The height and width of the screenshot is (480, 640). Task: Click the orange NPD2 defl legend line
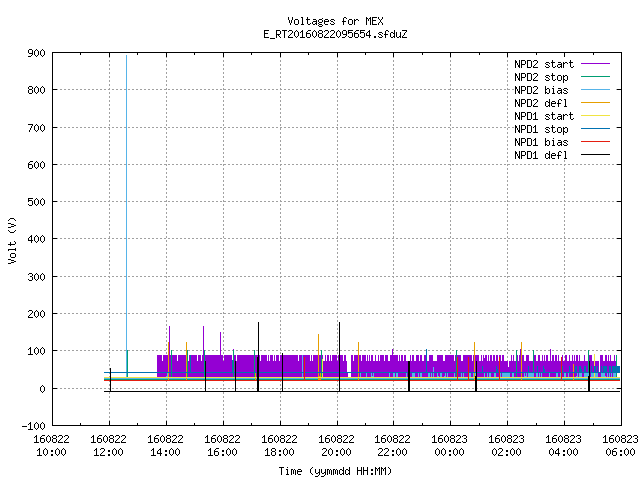[x=595, y=103]
